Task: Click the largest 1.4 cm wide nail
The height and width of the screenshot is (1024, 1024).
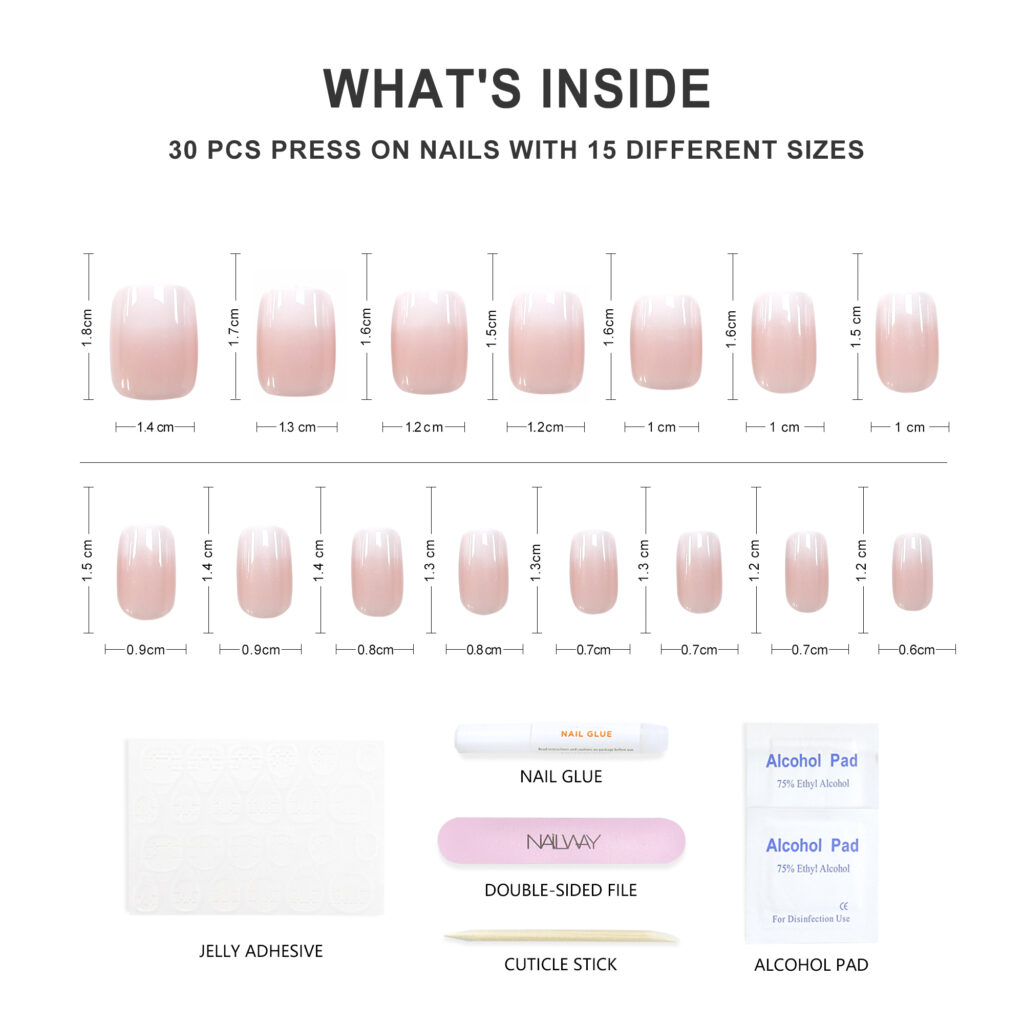Action: click(154, 342)
